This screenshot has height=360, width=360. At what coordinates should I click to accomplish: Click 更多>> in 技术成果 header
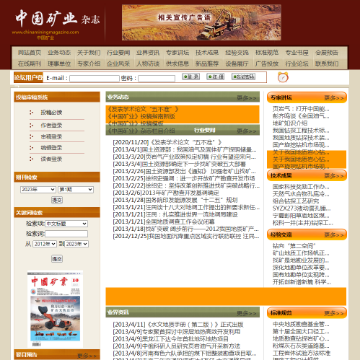click(x=334, y=176)
